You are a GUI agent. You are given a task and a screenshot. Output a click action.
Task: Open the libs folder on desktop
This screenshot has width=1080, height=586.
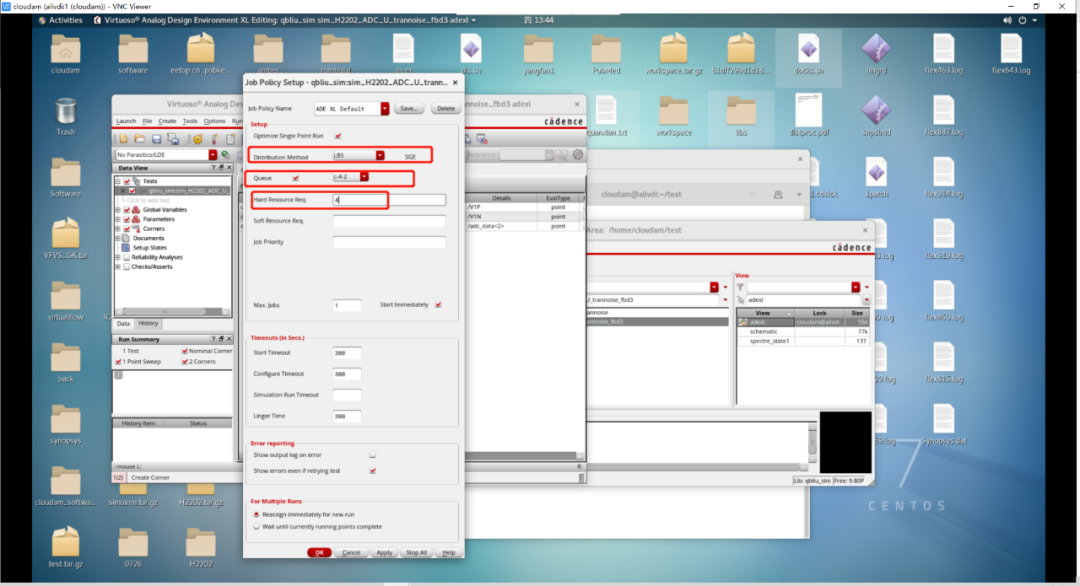point(741,112)
